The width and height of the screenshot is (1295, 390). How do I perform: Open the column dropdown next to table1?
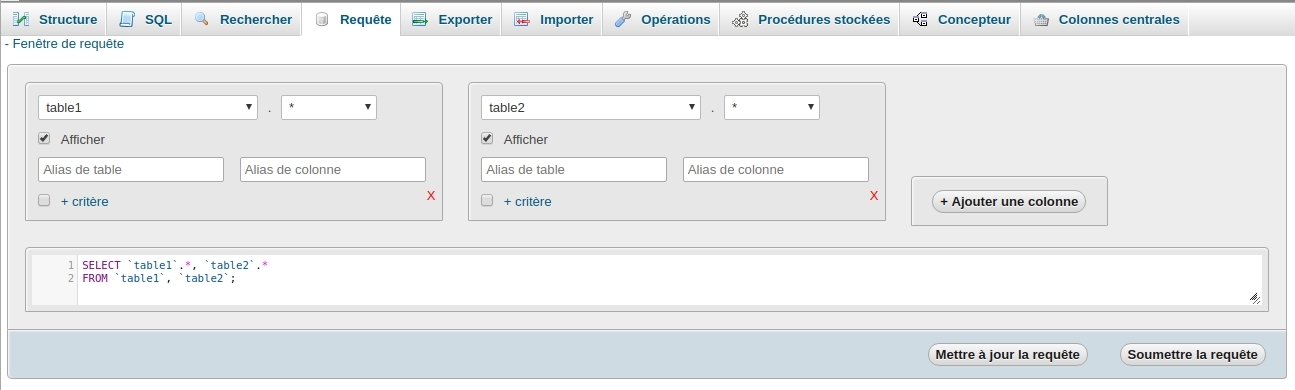329,107
